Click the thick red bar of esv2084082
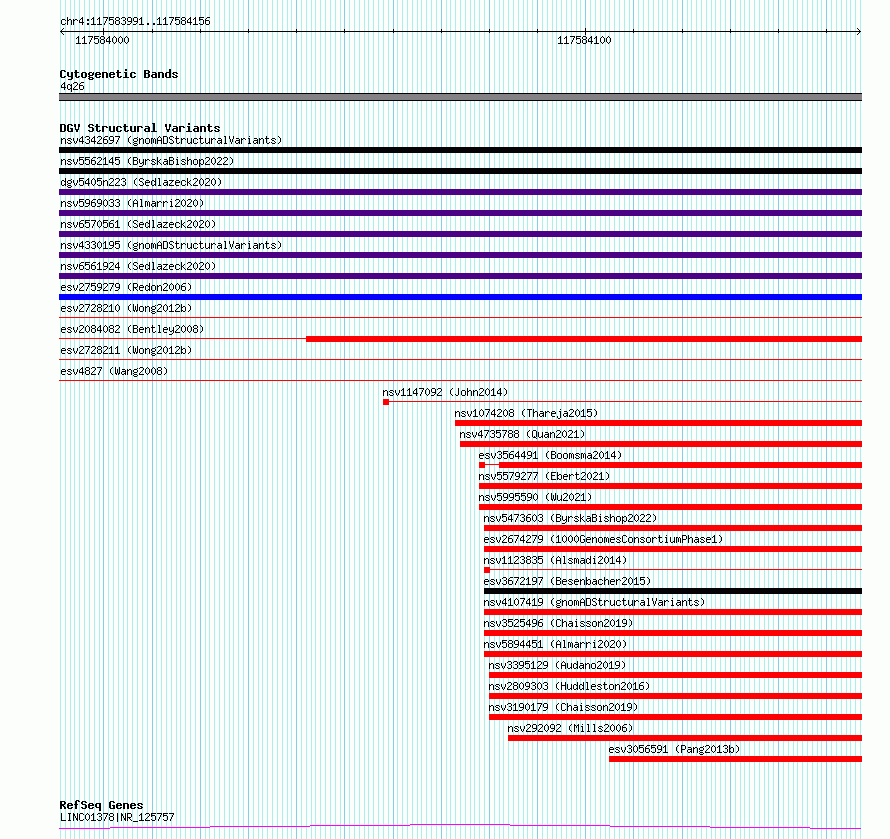 click(584, 339)
